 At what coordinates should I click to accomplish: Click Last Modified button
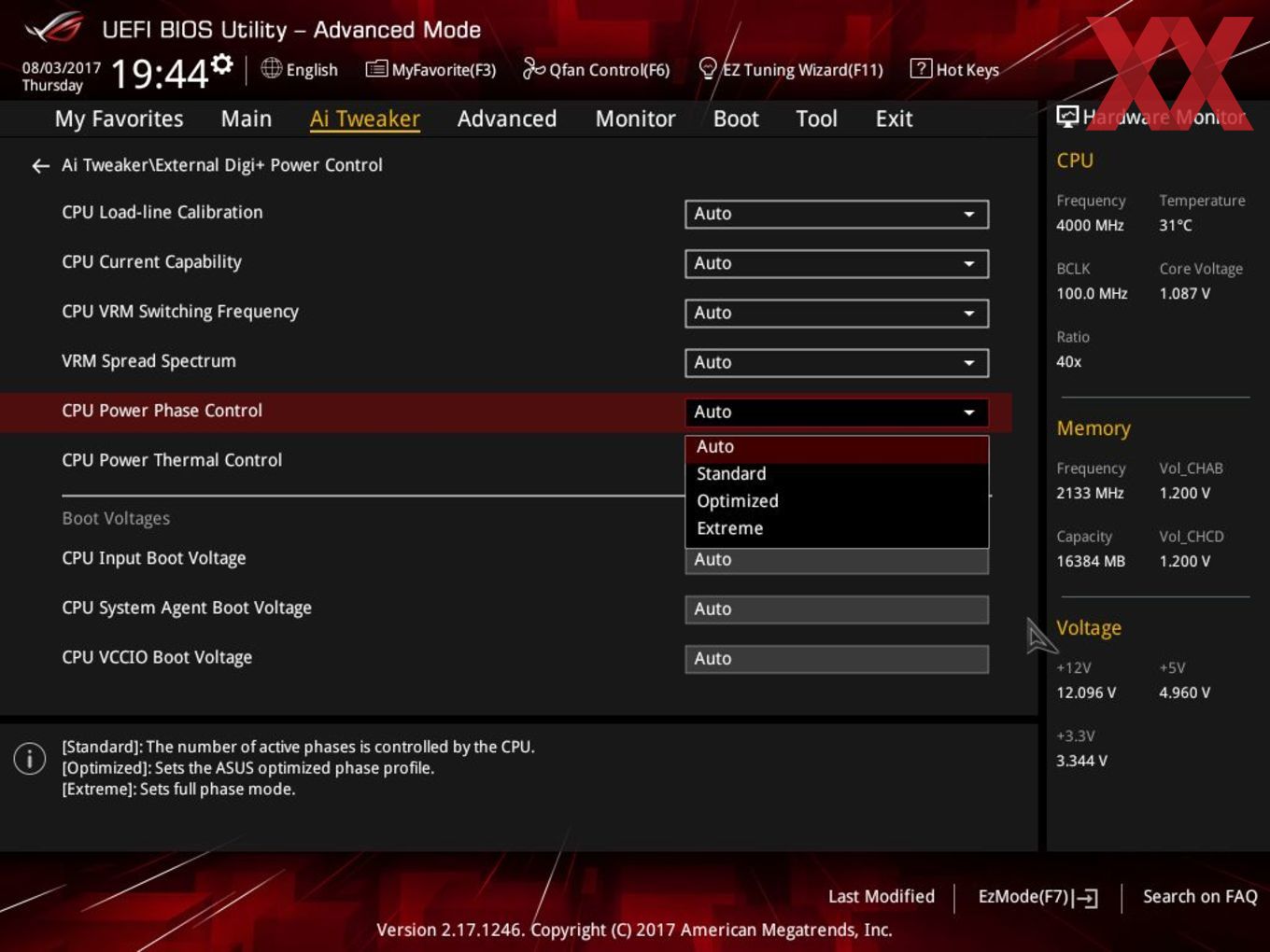(x=882, y=897)
